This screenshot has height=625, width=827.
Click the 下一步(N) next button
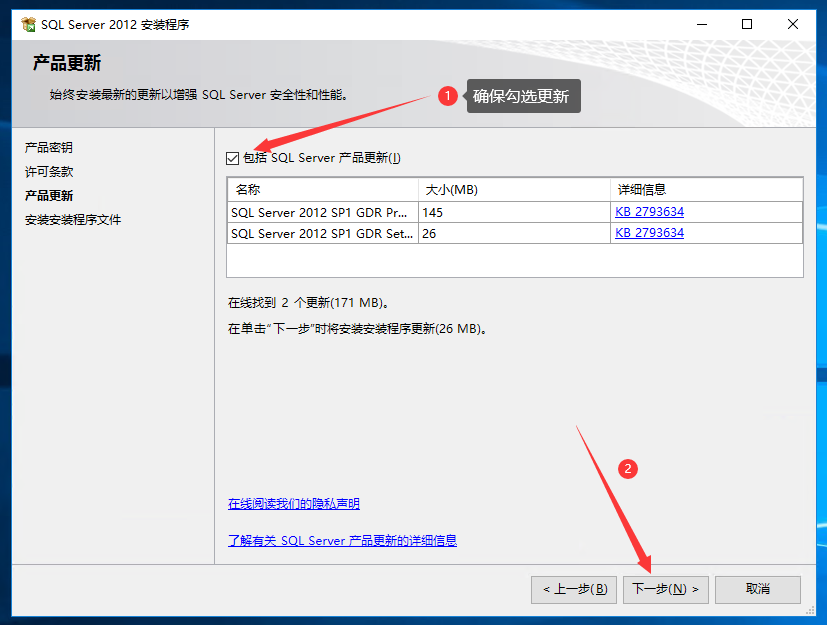(x=665, y=589)
